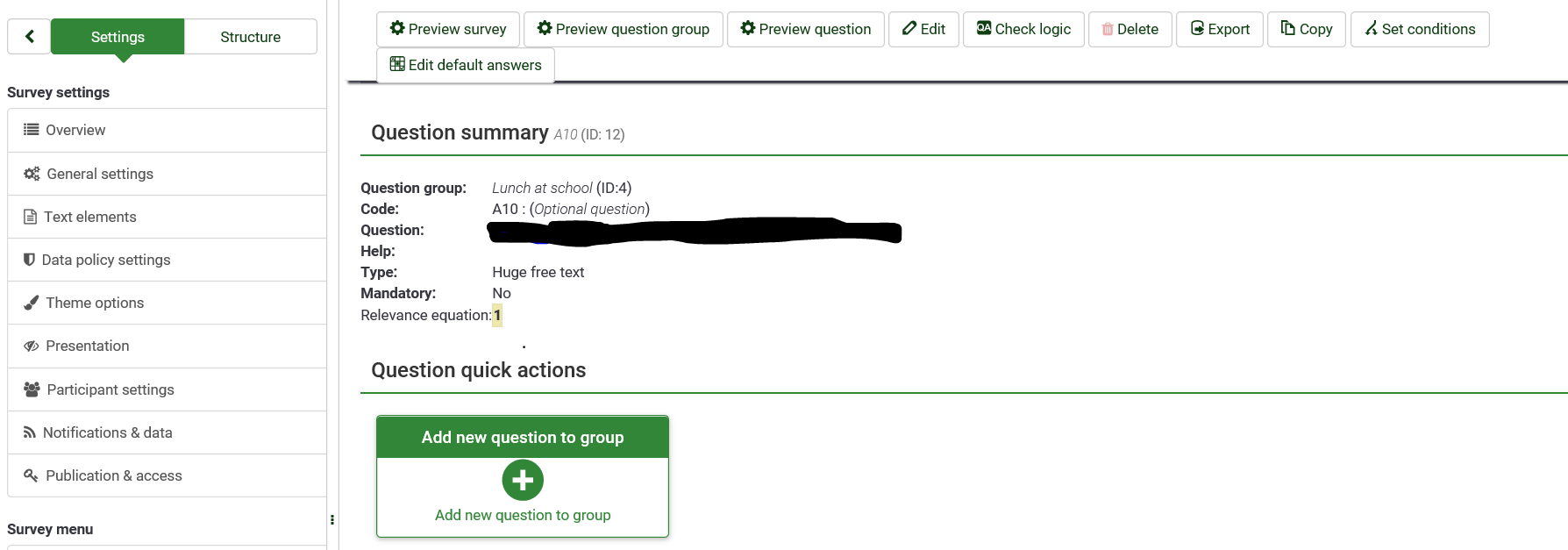1568x550 pixels.
Task: Click the Edit pencil button
Action: tap(923, 29)
